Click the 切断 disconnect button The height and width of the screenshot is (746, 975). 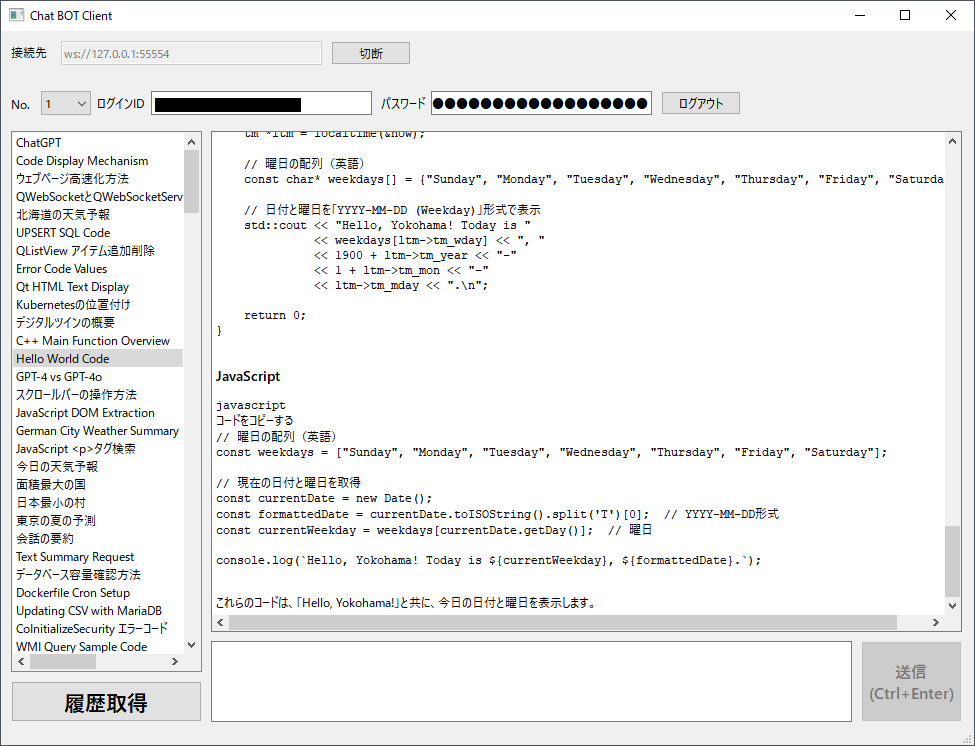click(x=370, y=53)
